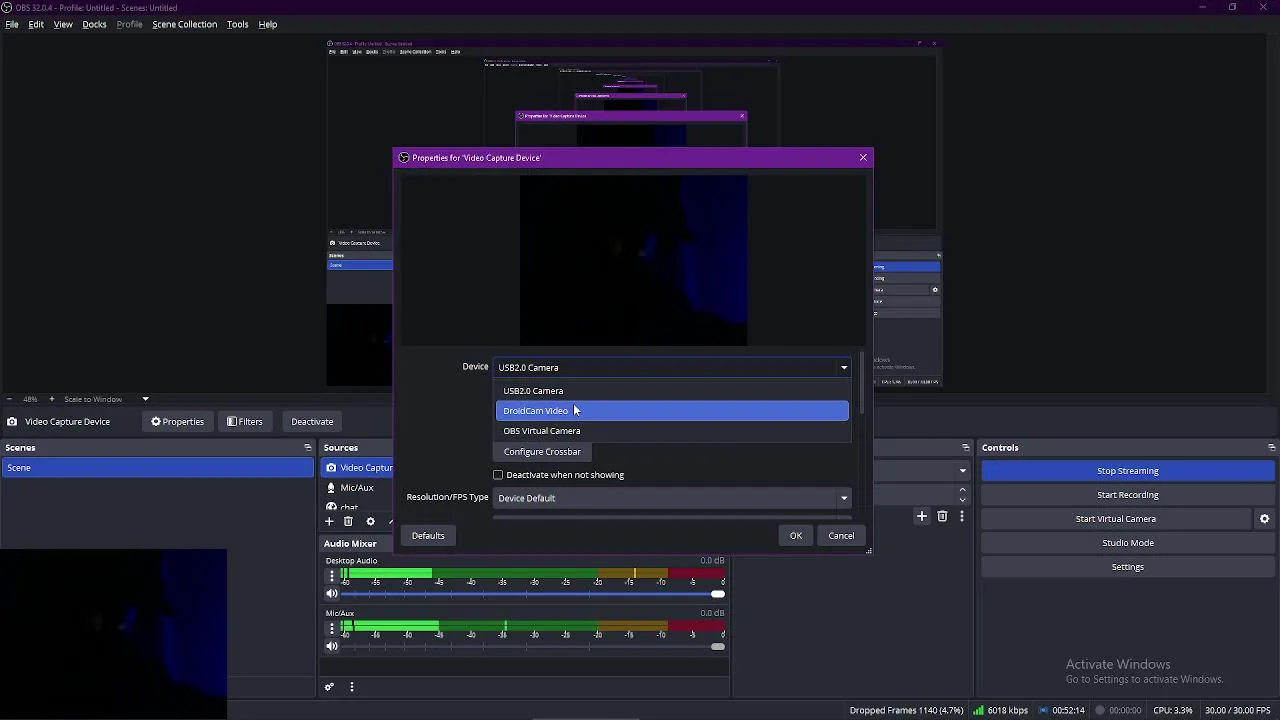
Task: Open the Docks menu
Action: click(94, 24)
